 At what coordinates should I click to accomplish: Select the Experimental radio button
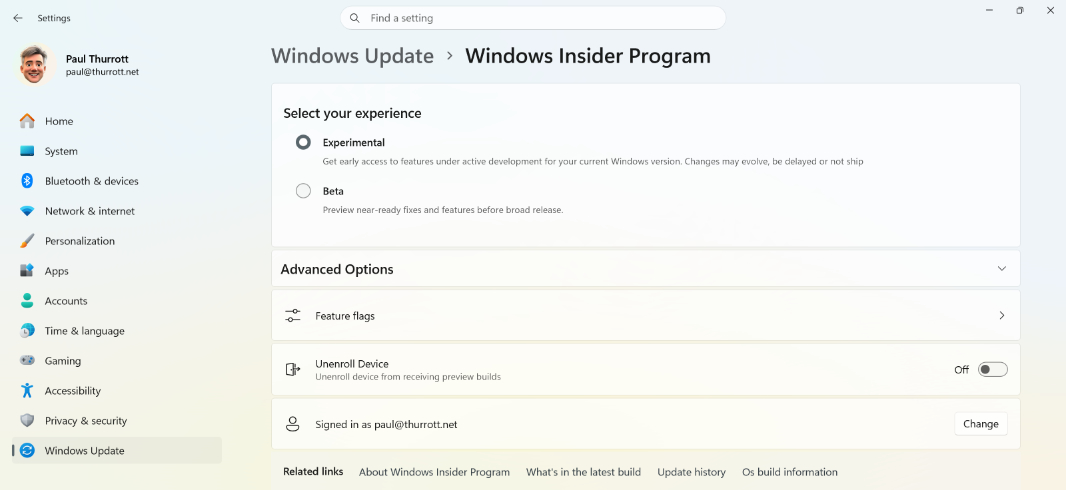click(303, 142)
